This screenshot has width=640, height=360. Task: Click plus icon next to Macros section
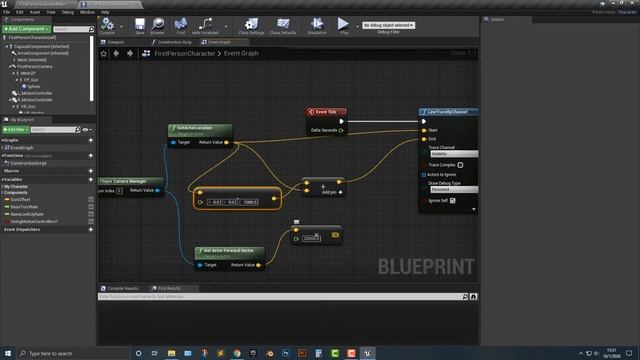[91, 171]
